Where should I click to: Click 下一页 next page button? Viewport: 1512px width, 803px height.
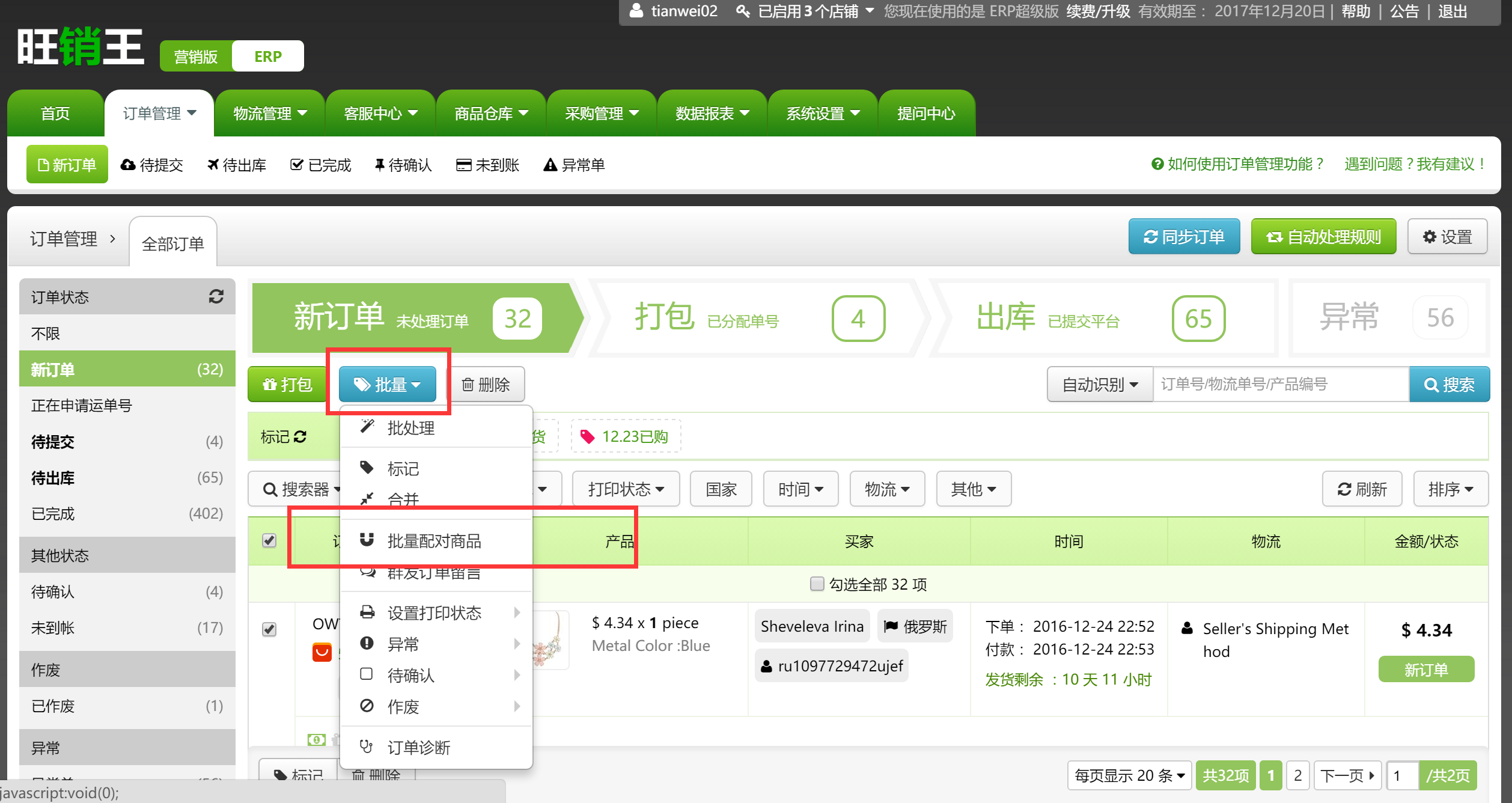coord(1347,775)
